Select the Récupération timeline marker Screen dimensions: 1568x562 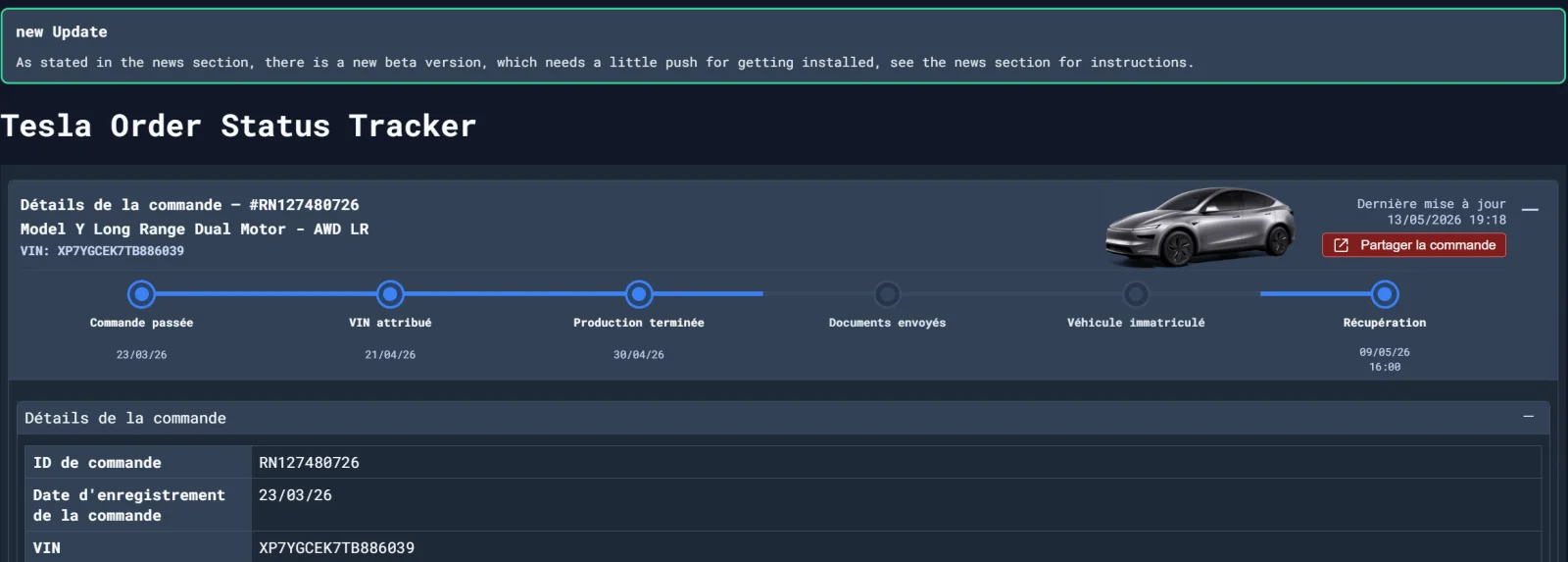pyautogui.click(x=1385, y=293)
